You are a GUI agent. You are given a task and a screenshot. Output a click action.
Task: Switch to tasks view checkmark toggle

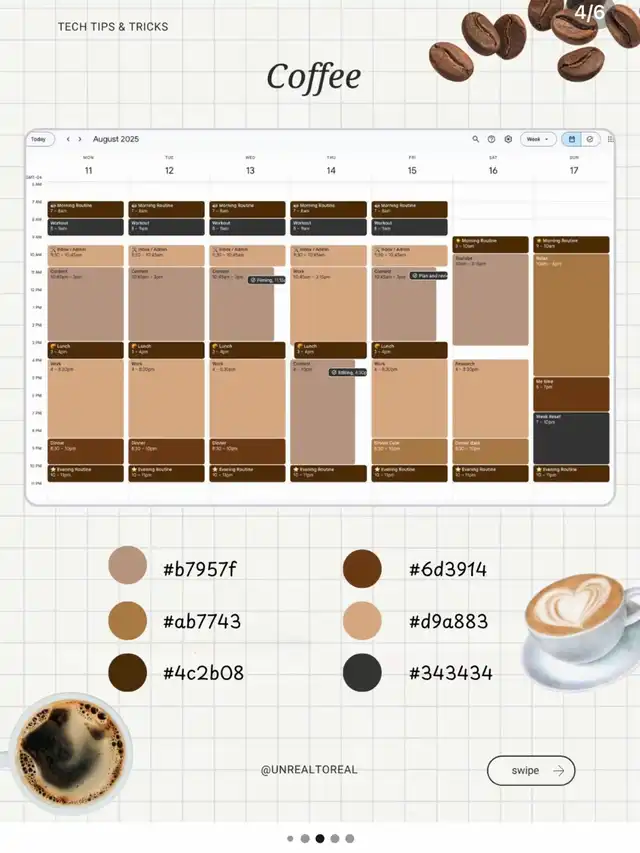click(x=589, y=139)
